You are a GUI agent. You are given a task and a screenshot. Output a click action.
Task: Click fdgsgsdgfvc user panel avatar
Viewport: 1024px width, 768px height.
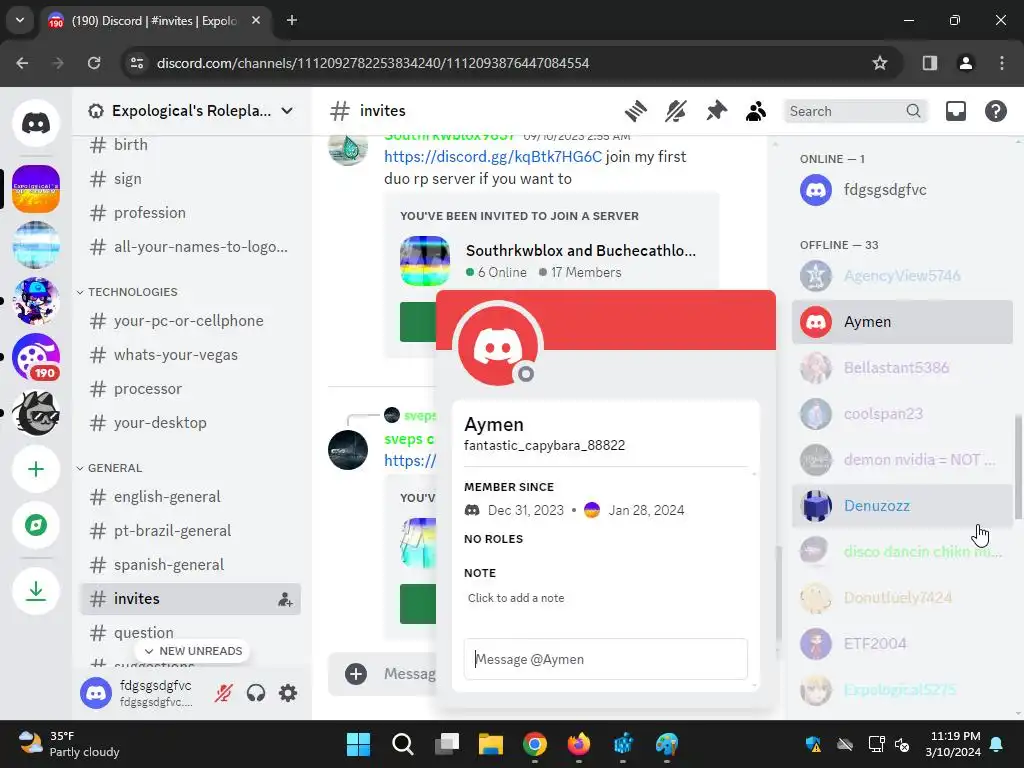click(96, 693)
